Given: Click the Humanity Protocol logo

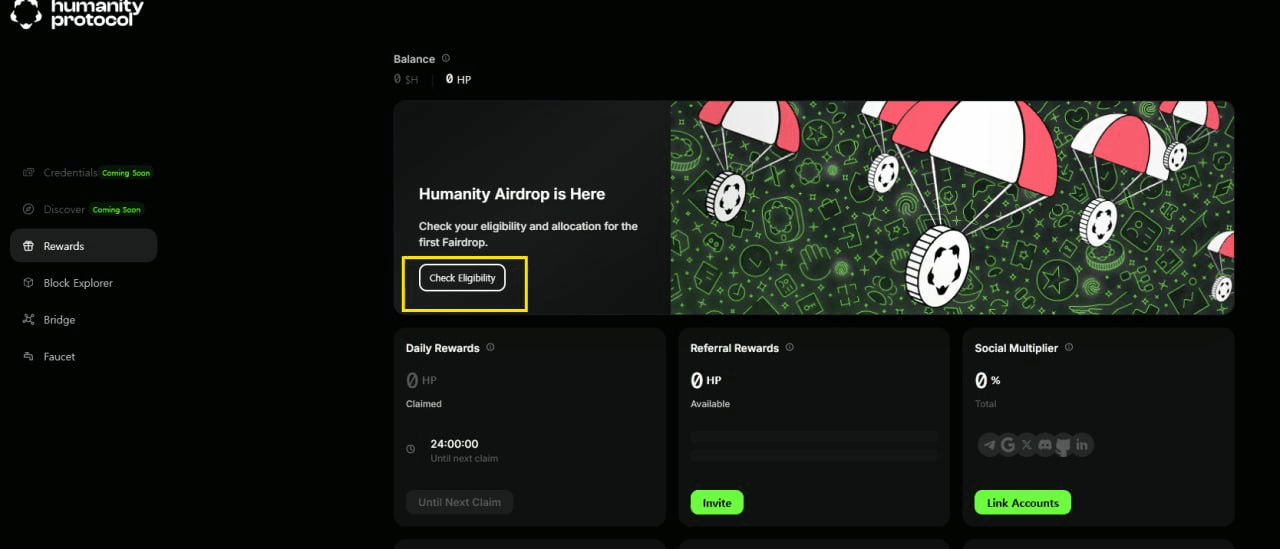Looking at the screenshot, I should click(x=77, y=12).
